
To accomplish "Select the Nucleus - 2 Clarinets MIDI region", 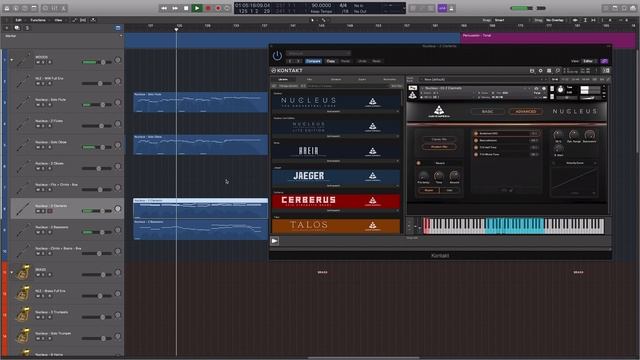I will coord(200,209).
